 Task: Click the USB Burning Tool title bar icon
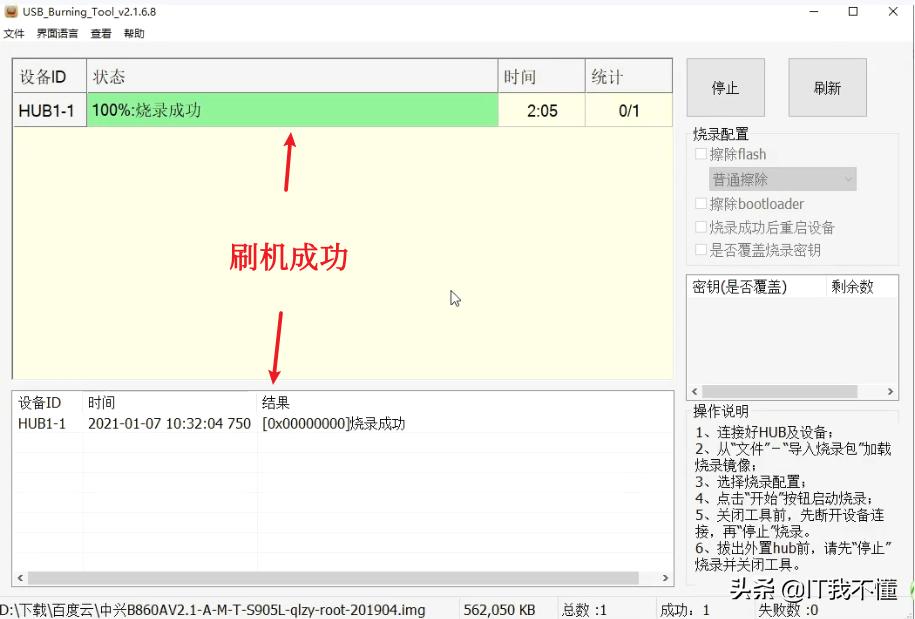(x=12, y=11)
